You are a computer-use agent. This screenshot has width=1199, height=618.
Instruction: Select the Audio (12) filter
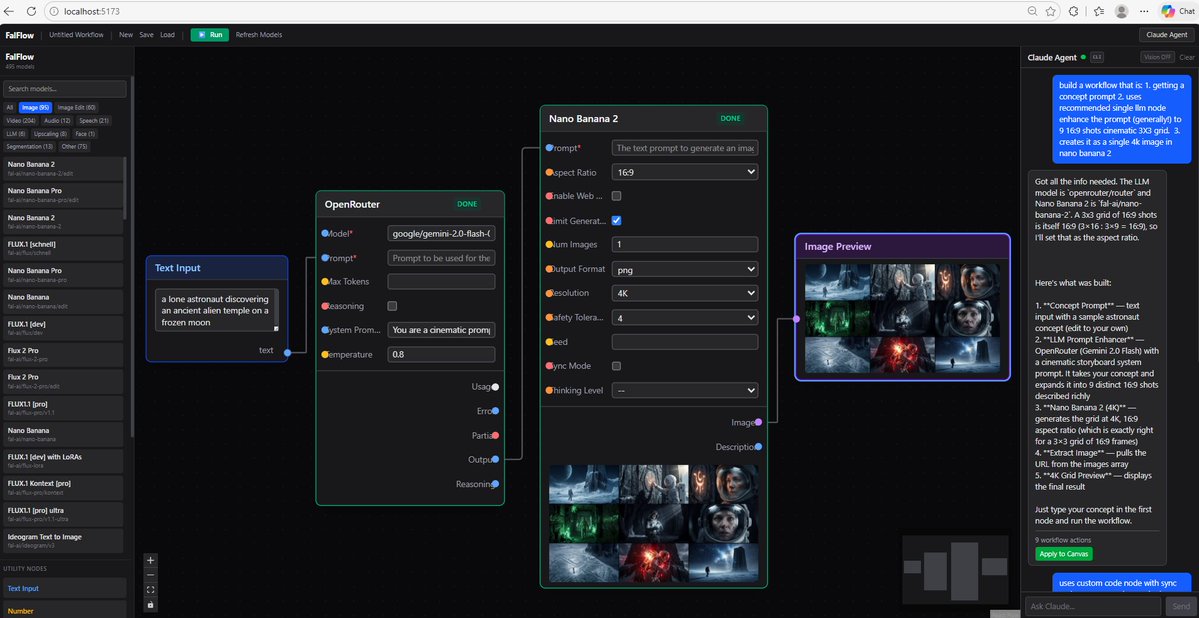pos(57,121)
